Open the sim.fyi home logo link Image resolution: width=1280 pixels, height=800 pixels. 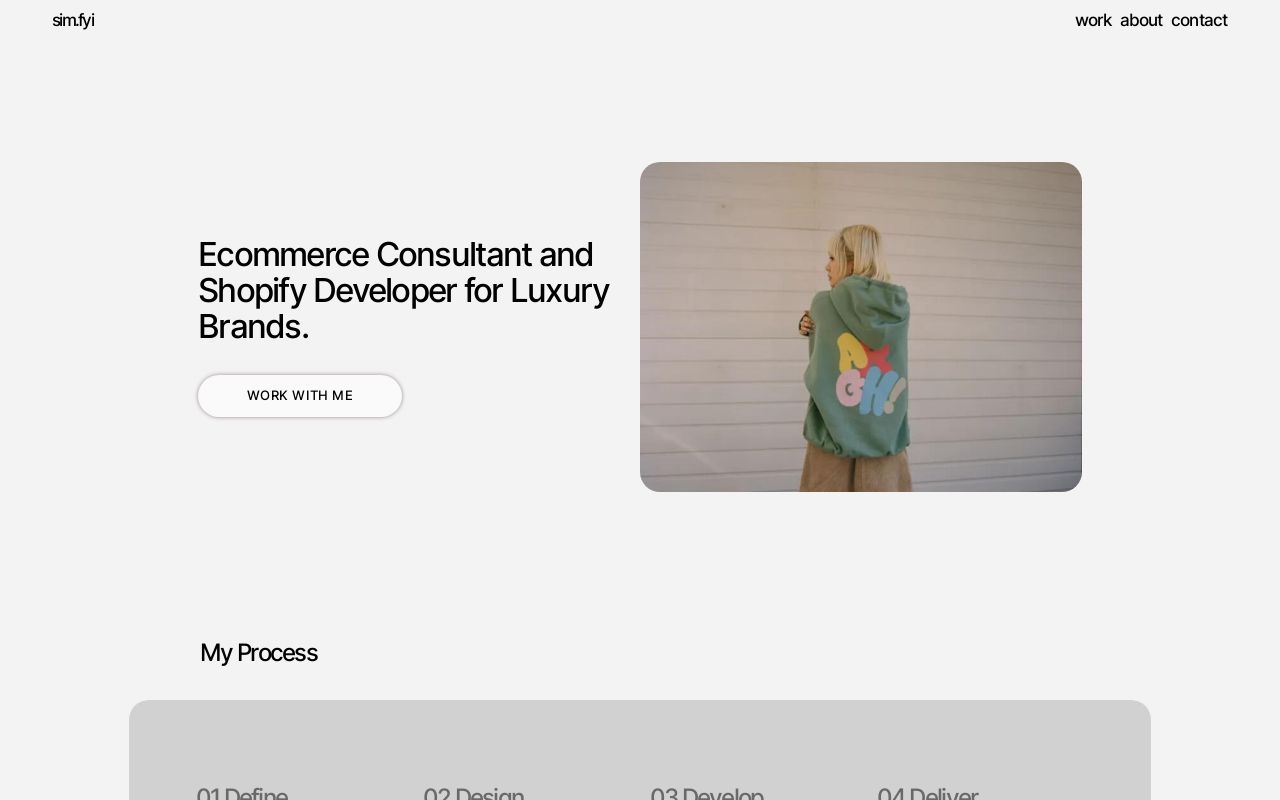(73, 20)
